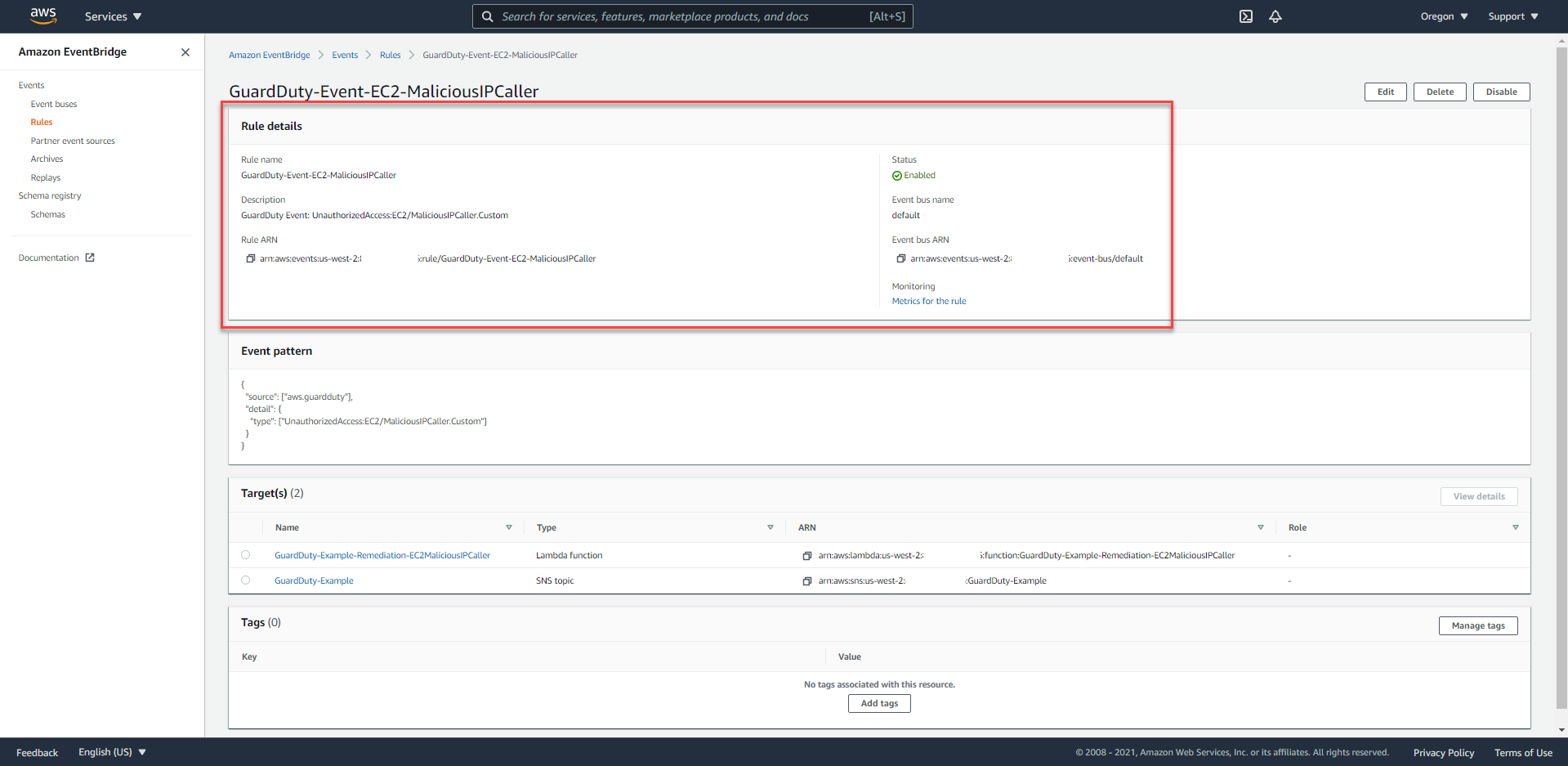Click the Value column header in Tags

click(850, 657)
